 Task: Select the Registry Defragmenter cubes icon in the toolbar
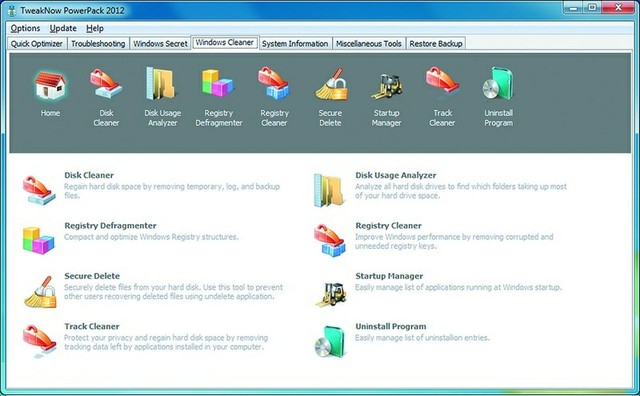pyautogui.click(x=218, y=97)
